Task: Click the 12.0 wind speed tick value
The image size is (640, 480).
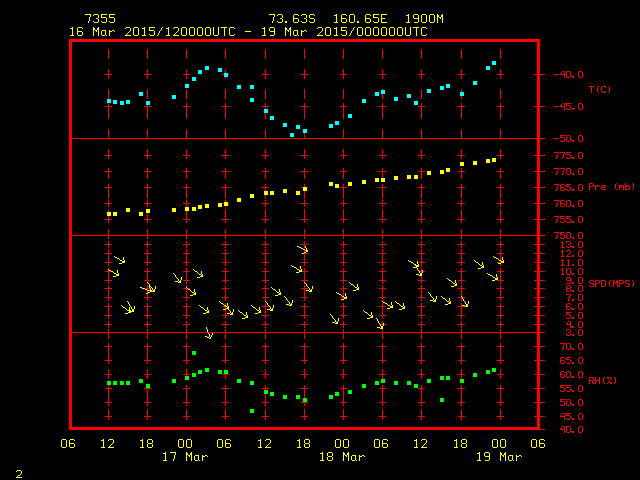Action: pos(571,254)
